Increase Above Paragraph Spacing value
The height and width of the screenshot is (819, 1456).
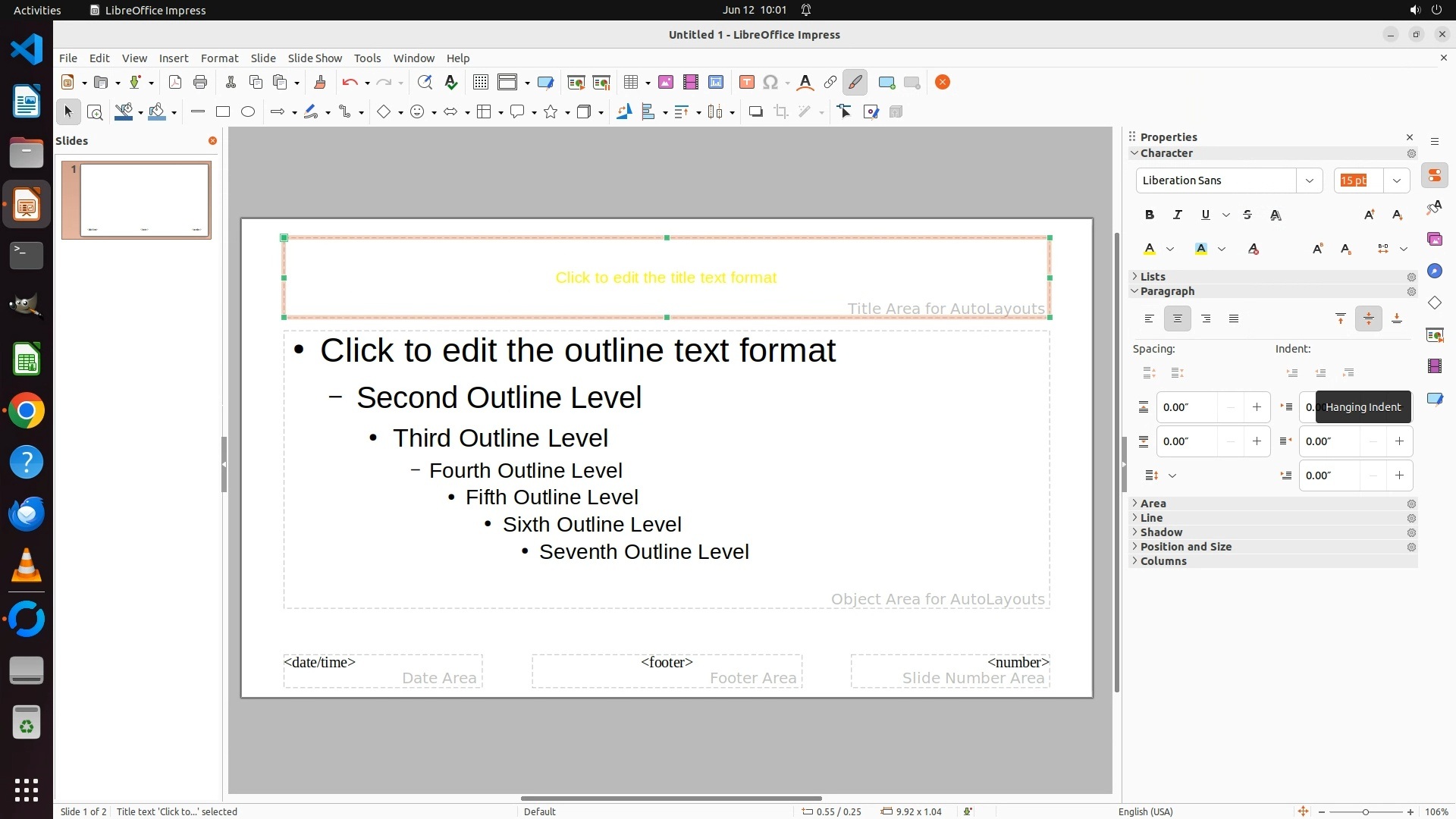(x=1257, y=407)
